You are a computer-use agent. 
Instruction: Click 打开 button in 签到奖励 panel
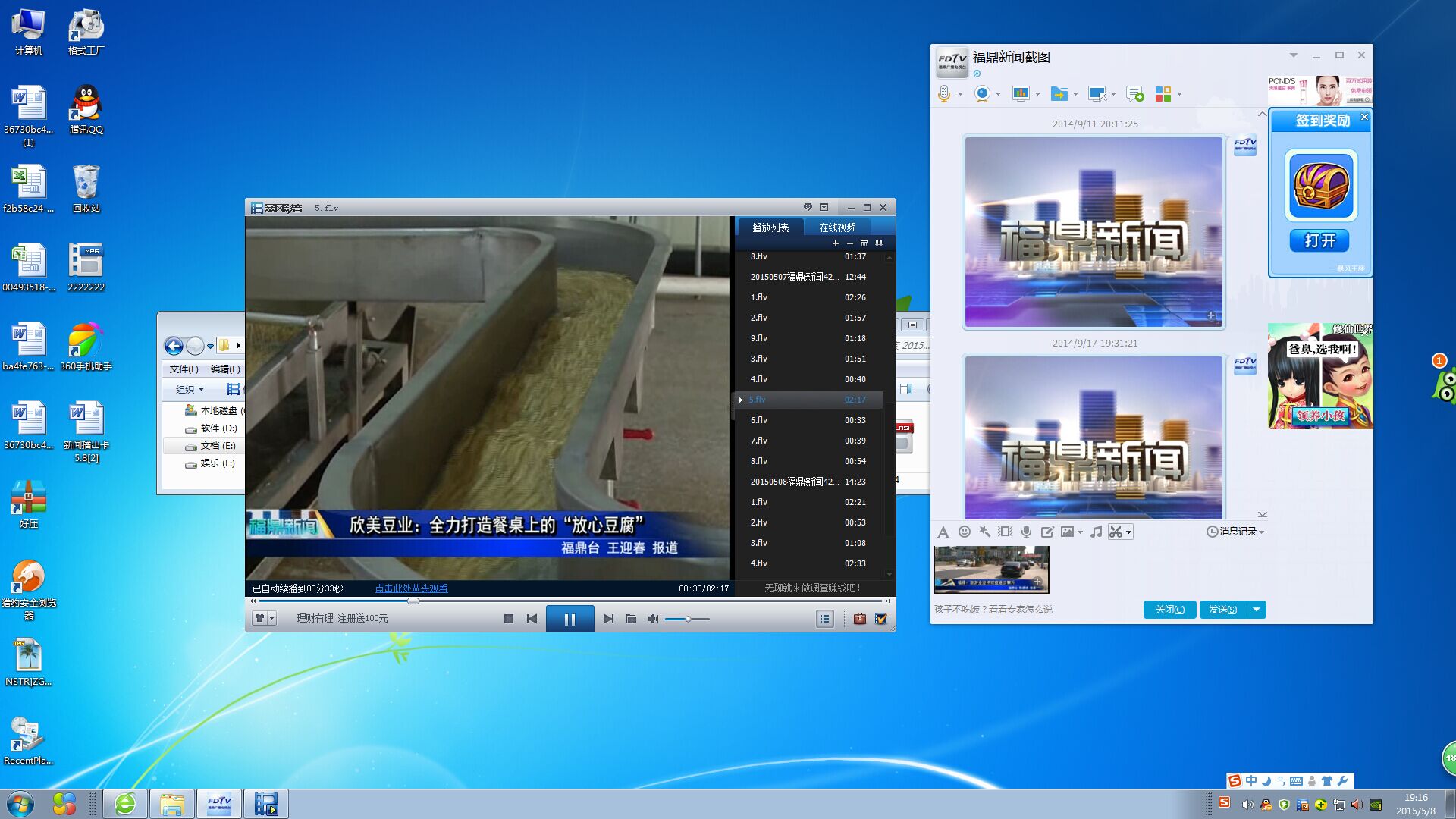[1319, 241]
